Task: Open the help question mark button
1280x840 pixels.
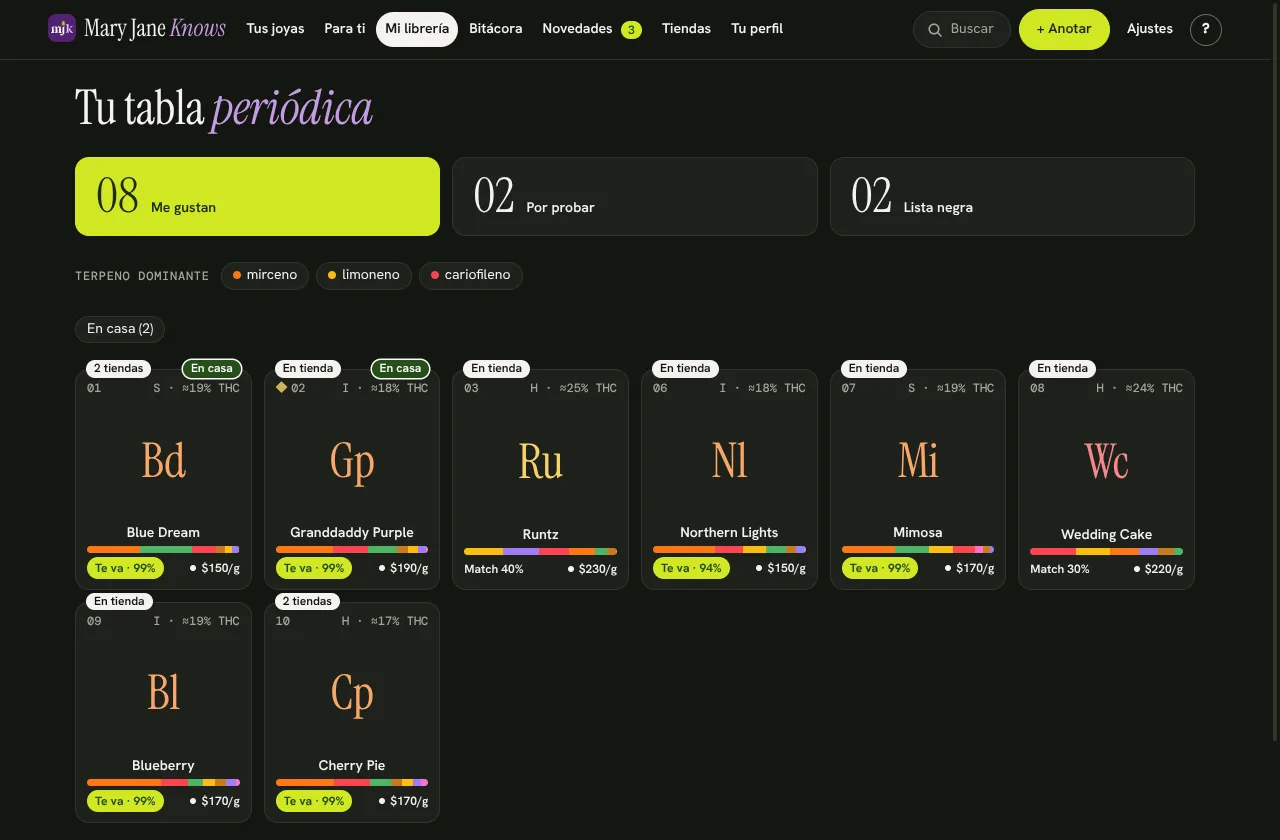Action: (x=1206, y=30)
